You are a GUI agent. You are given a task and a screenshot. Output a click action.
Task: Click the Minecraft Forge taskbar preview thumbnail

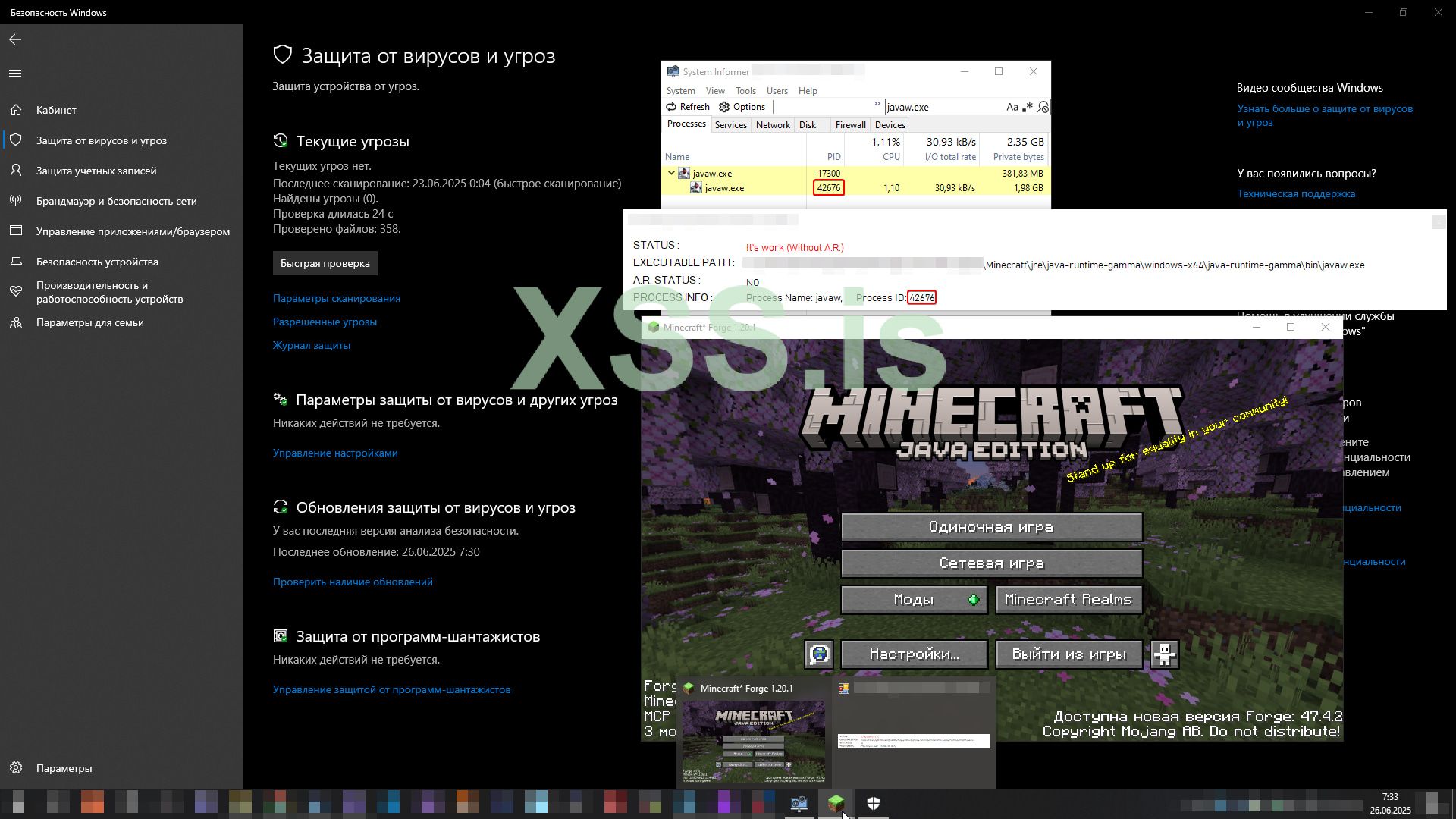(753, 739)
